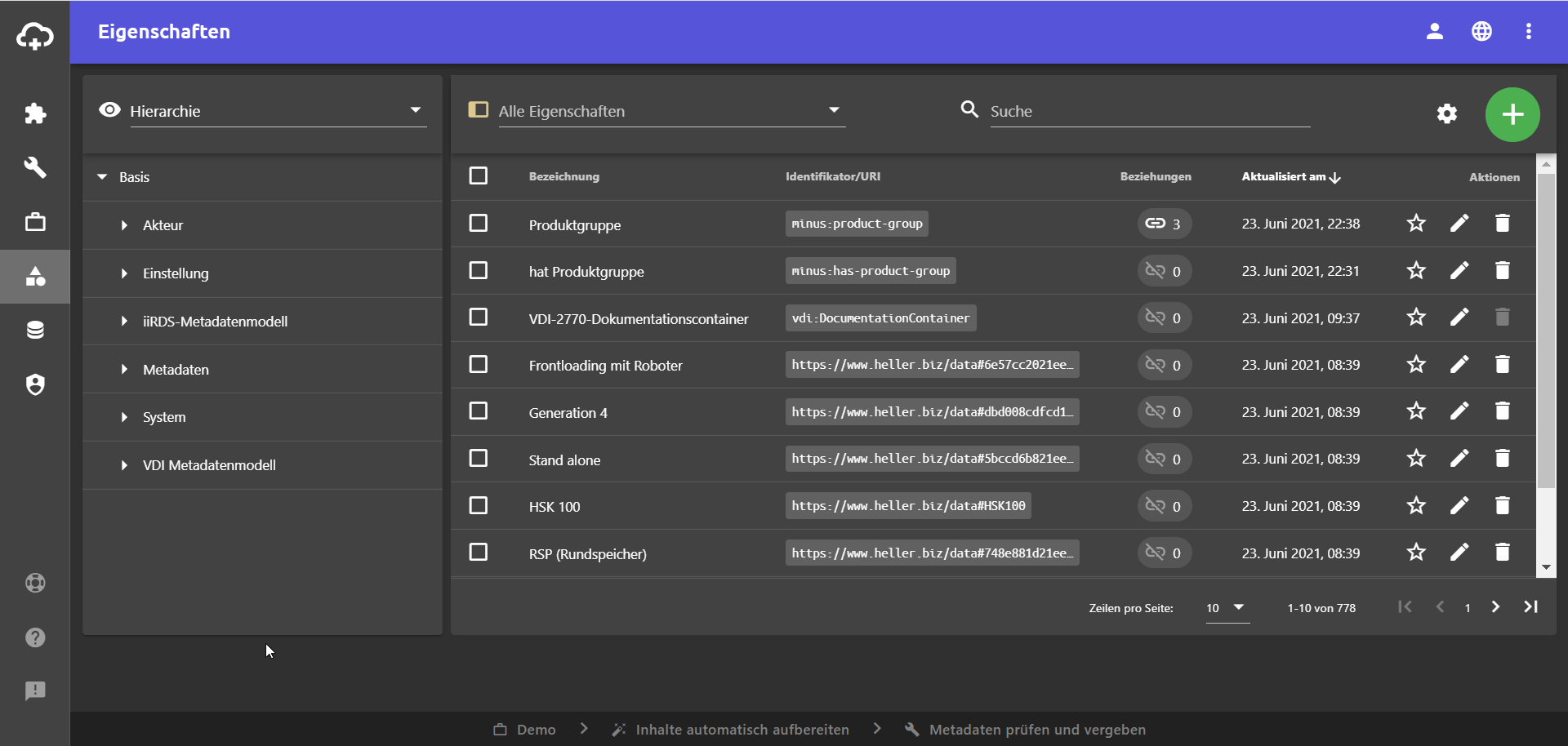The image size is (1568, 746).
Task: Open the feedback icon in sidebar
Action: coord(35,691)
